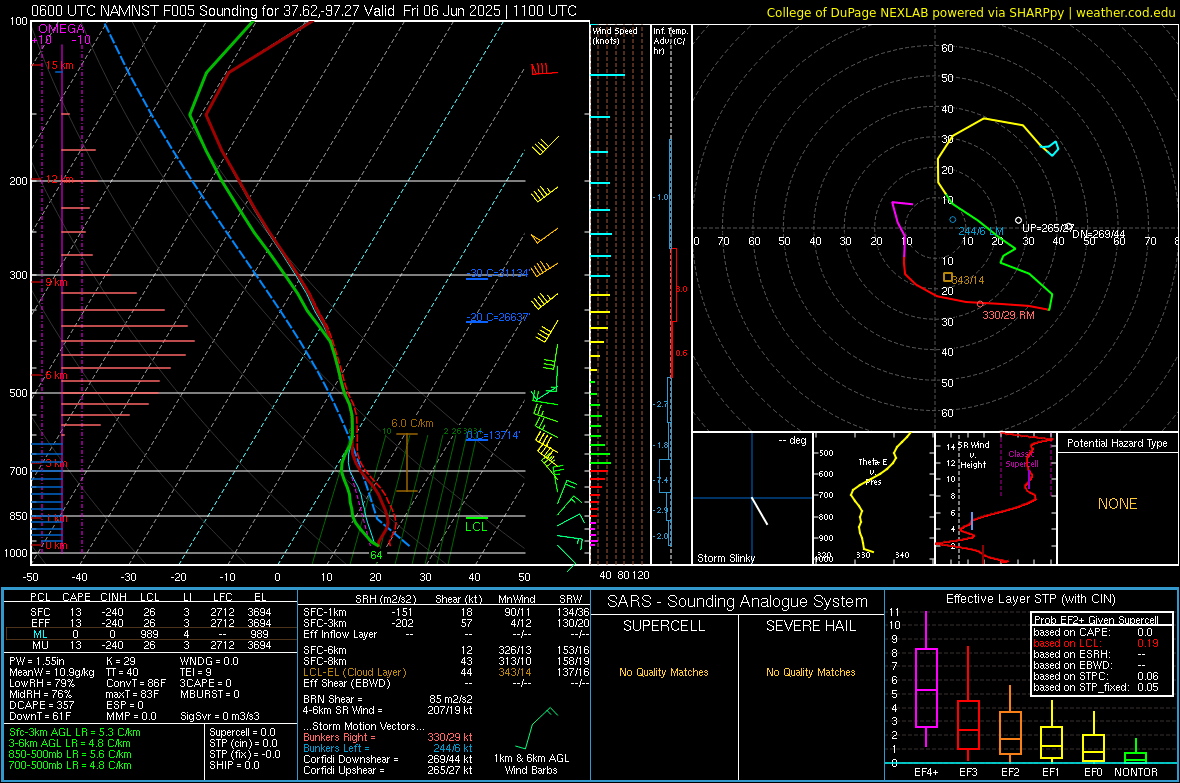Viewport: 1180px width, 783px height.
Task: Click the College of DuPage NEXLAB credit text
Action: coord(970,12)
